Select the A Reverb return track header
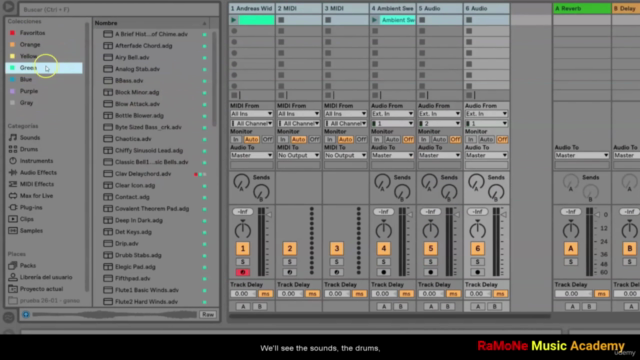This screenshot has width=640, height=360. coord(582,8)
